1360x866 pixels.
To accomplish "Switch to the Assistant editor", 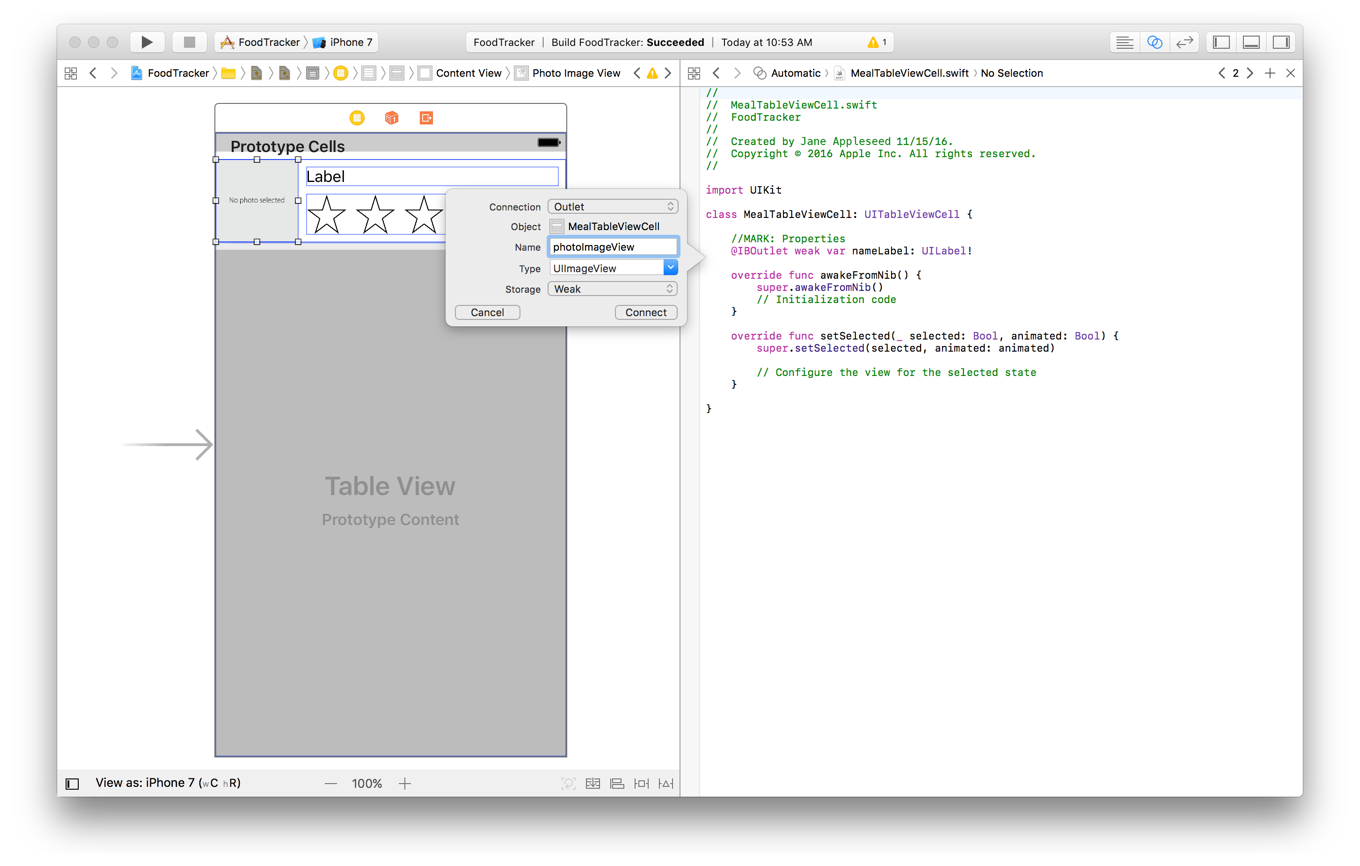I will (1155, 42).
